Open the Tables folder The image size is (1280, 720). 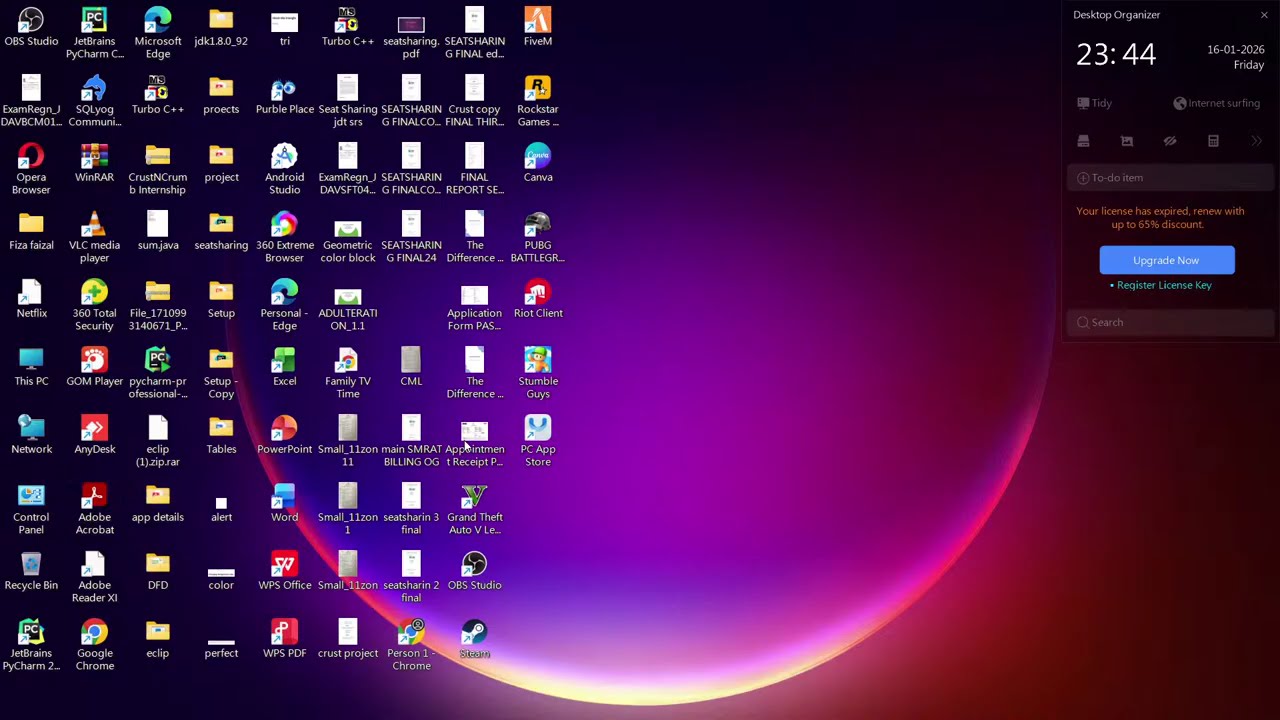click(221, 435)
